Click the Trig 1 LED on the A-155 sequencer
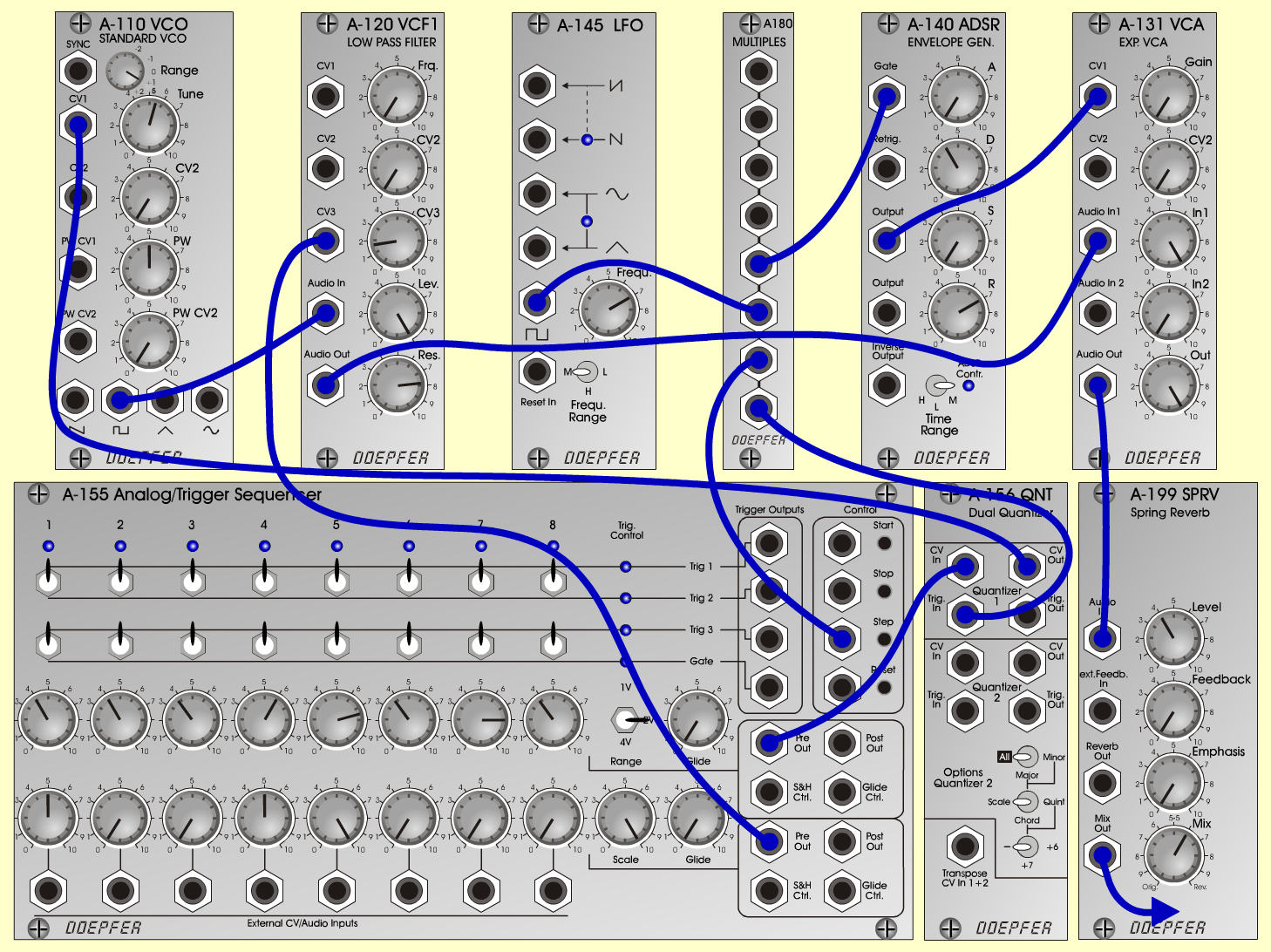1271x952 pixels. tap(625, 567)
